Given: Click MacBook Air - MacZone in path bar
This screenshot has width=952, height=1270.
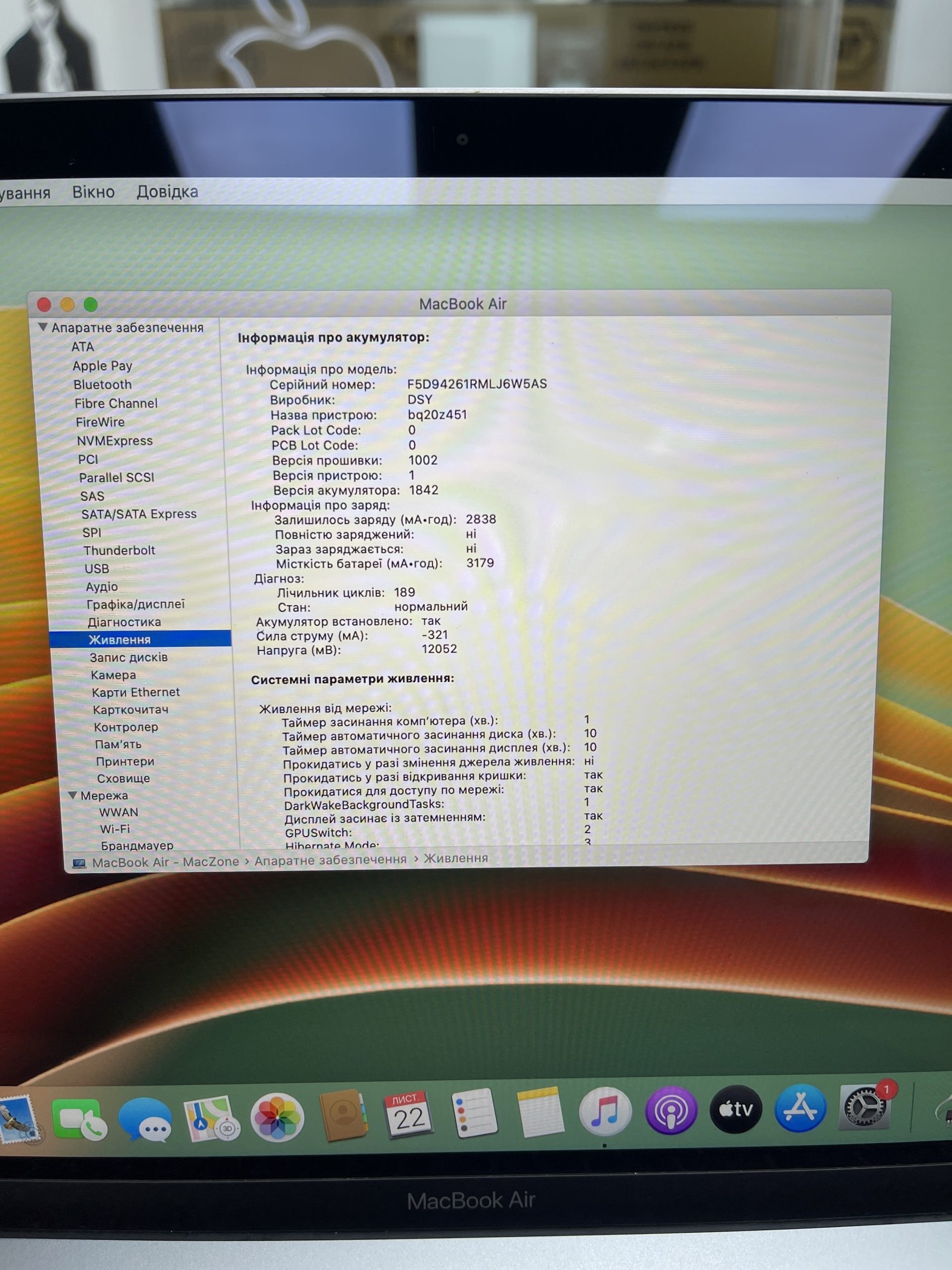Looking at the screenshot, I should tap(166, 862).
